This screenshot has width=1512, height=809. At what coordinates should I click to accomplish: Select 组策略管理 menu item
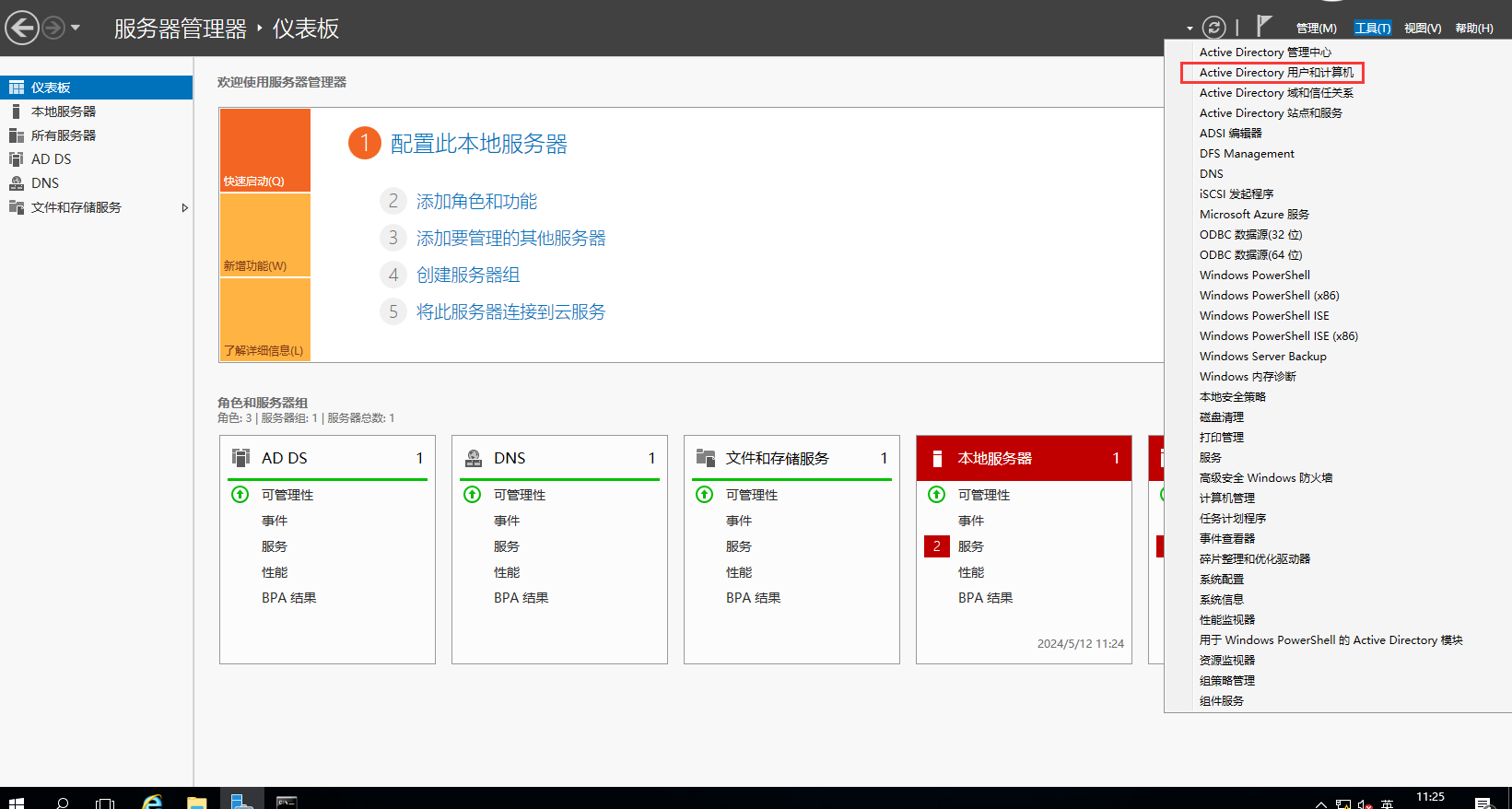pyautogui.click(x=1227, y=681)
